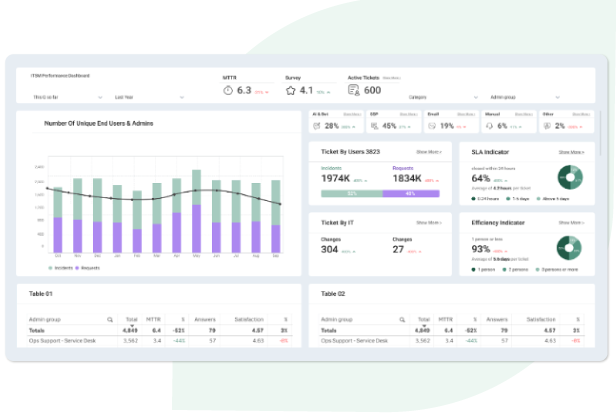
Task: Click ITSM Performance Dashboard title
Action: point(60,76)
